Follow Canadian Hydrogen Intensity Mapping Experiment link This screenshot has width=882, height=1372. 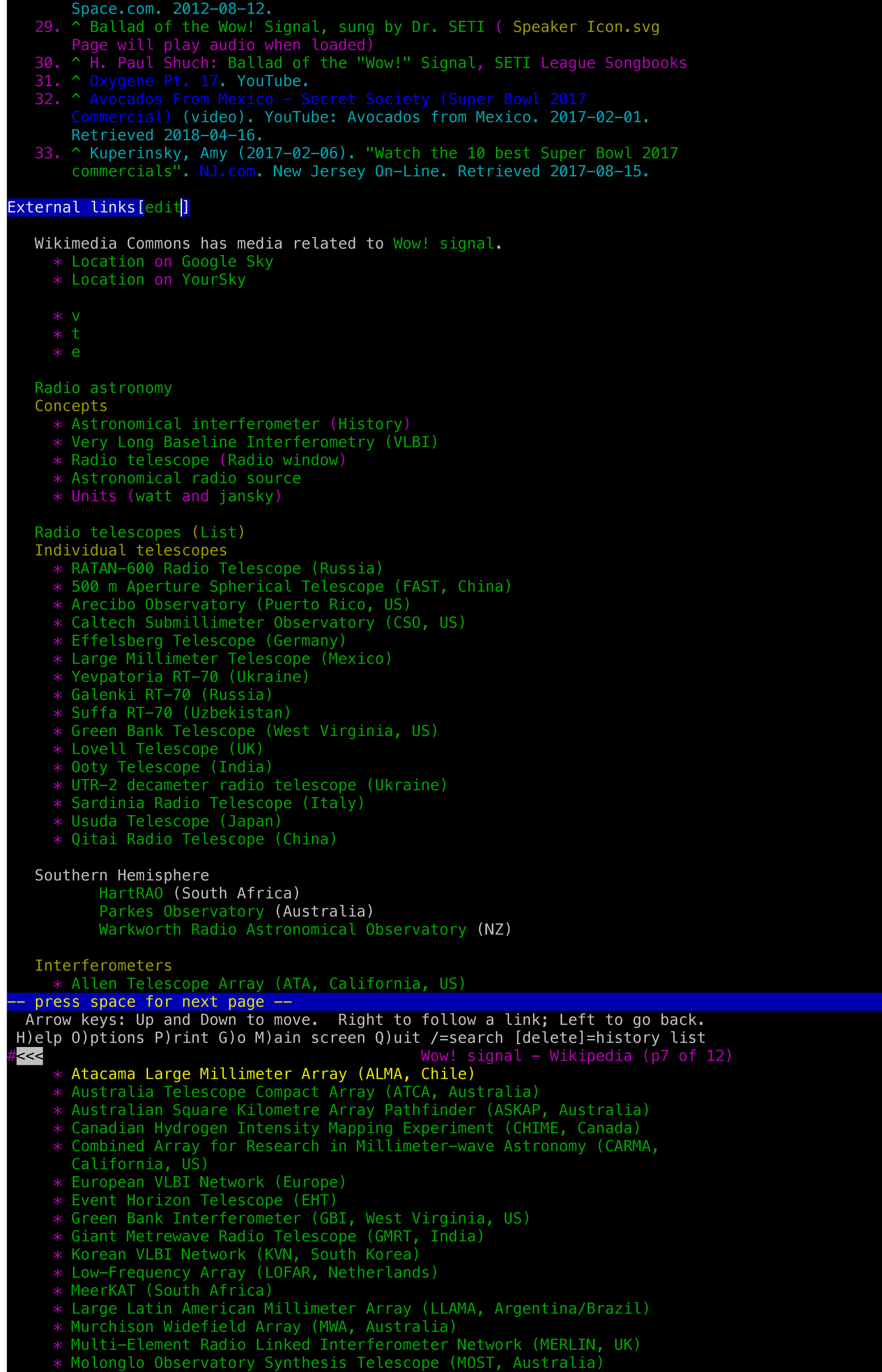(356, 1128)
